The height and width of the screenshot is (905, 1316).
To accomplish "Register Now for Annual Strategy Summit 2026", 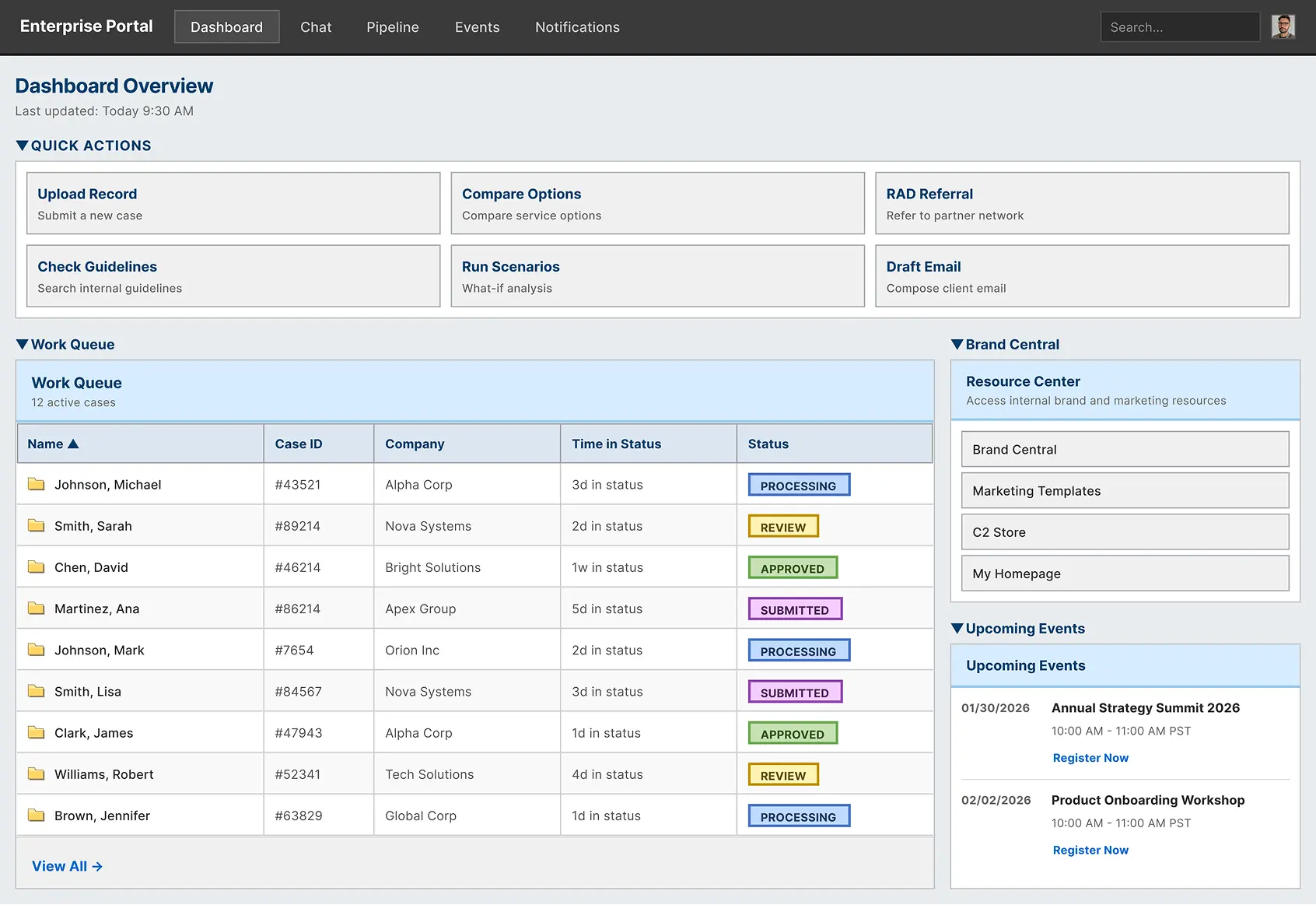I will (x=1090, y=757).
